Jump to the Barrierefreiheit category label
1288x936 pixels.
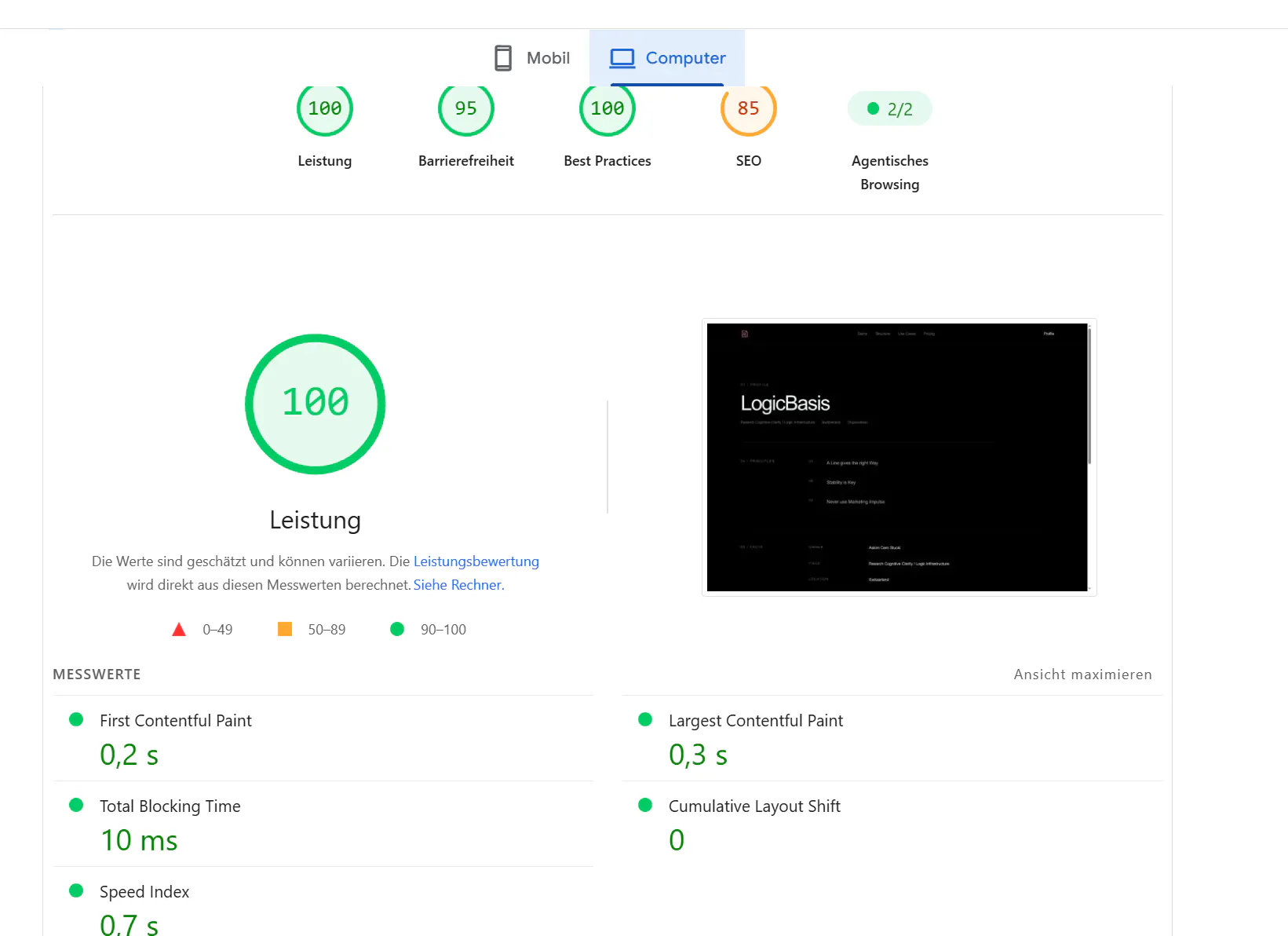tap(466, 161)
